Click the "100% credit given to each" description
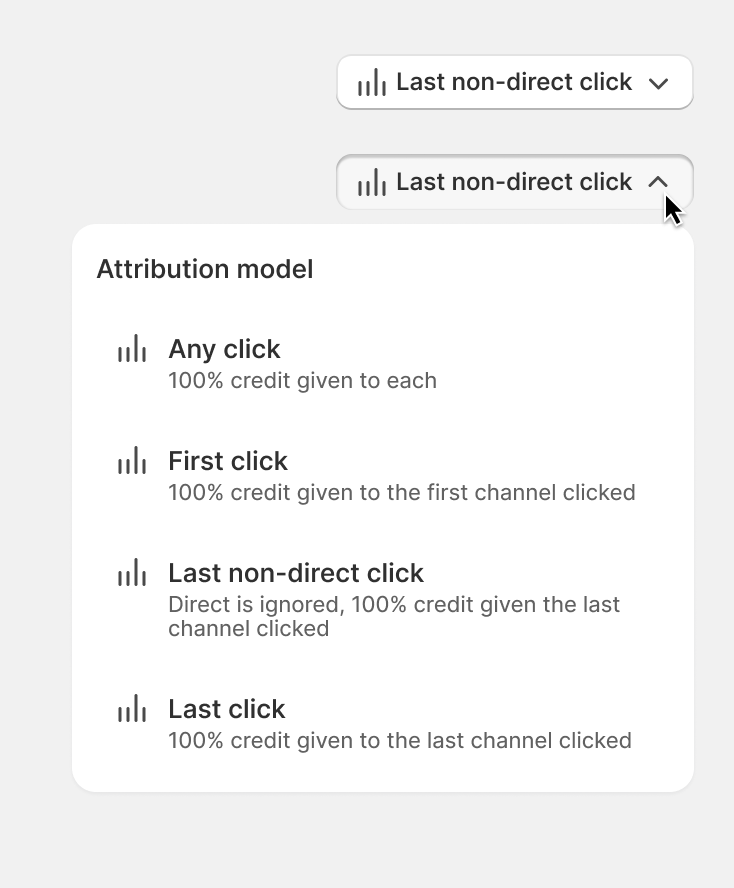Screen dimensions: 734x888 pos(302,381)
